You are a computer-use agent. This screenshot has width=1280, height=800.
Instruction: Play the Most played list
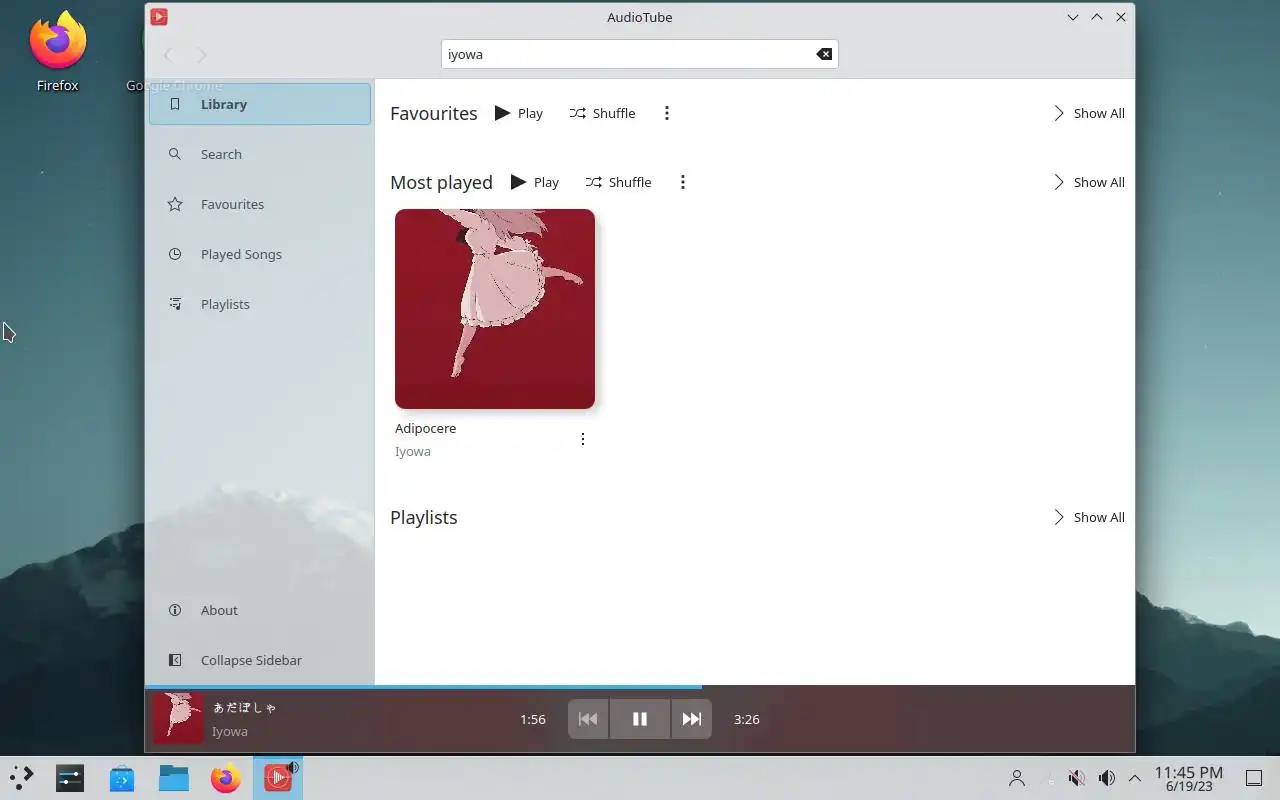coord(535,182)
